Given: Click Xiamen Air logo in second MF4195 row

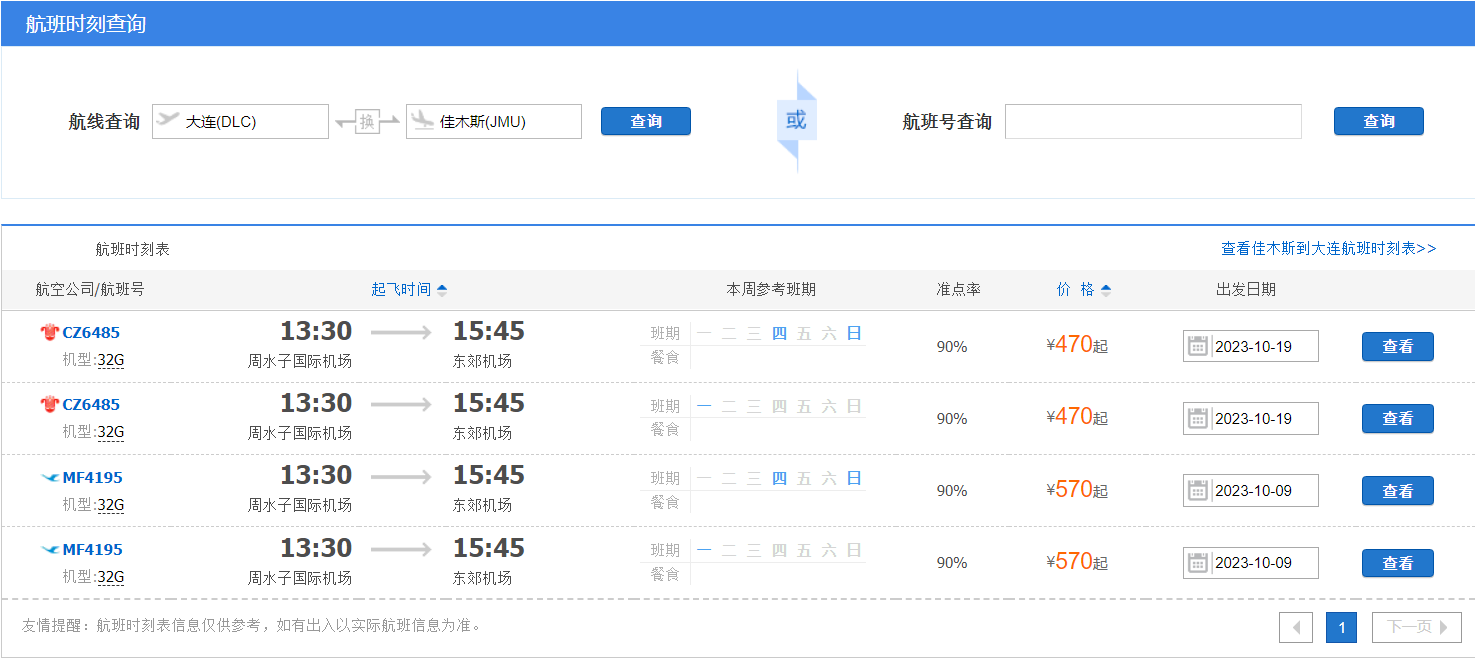Looking at the screenshot, I should pyautogui.click(x=49, y=549).
